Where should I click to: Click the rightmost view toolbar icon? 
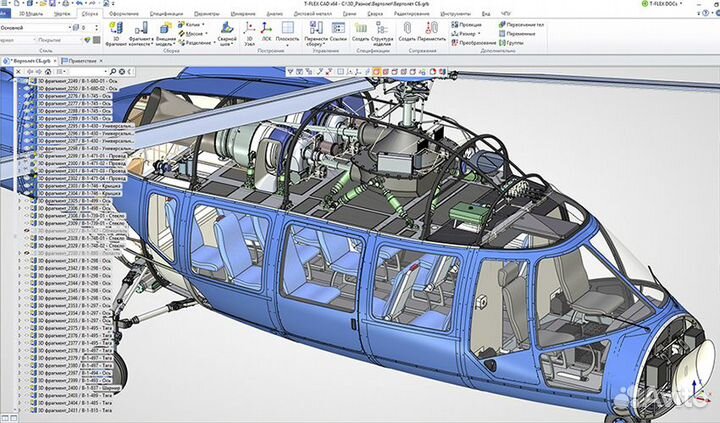442,72
